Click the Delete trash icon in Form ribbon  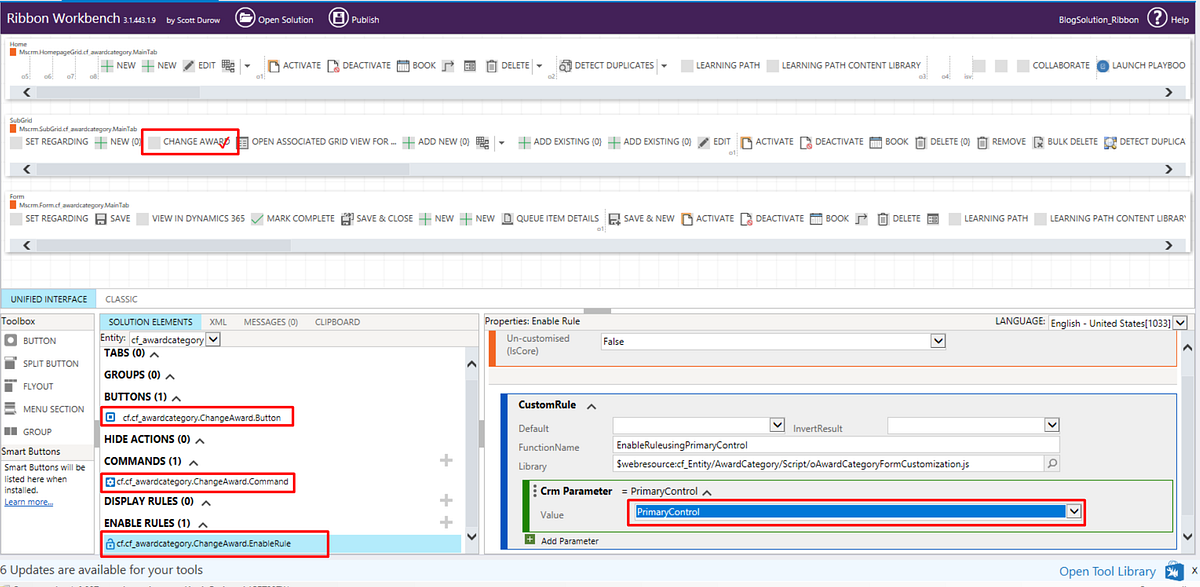[x=885, y=218]
